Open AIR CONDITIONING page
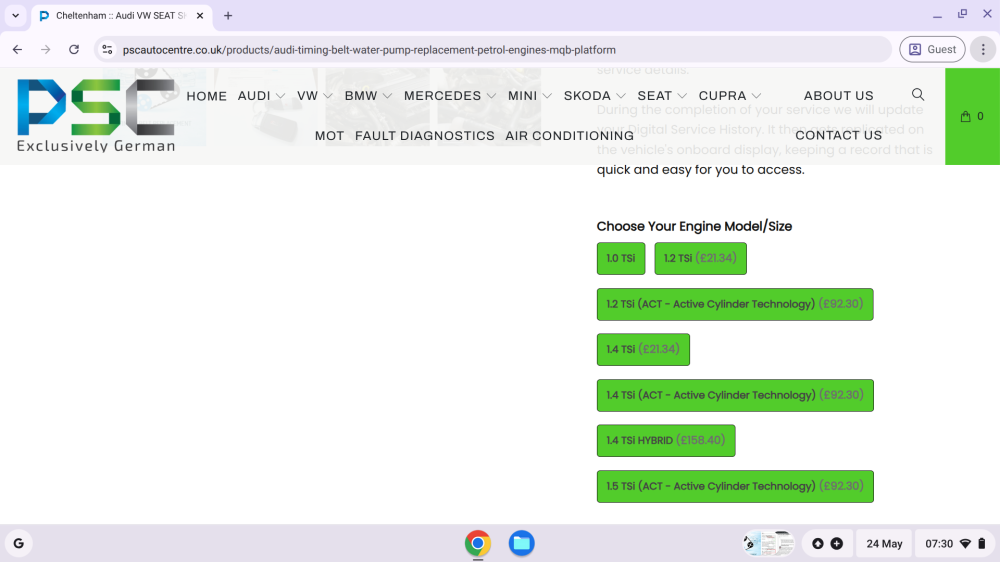The width and height of the screenshot is (1000, 562). 570,136
